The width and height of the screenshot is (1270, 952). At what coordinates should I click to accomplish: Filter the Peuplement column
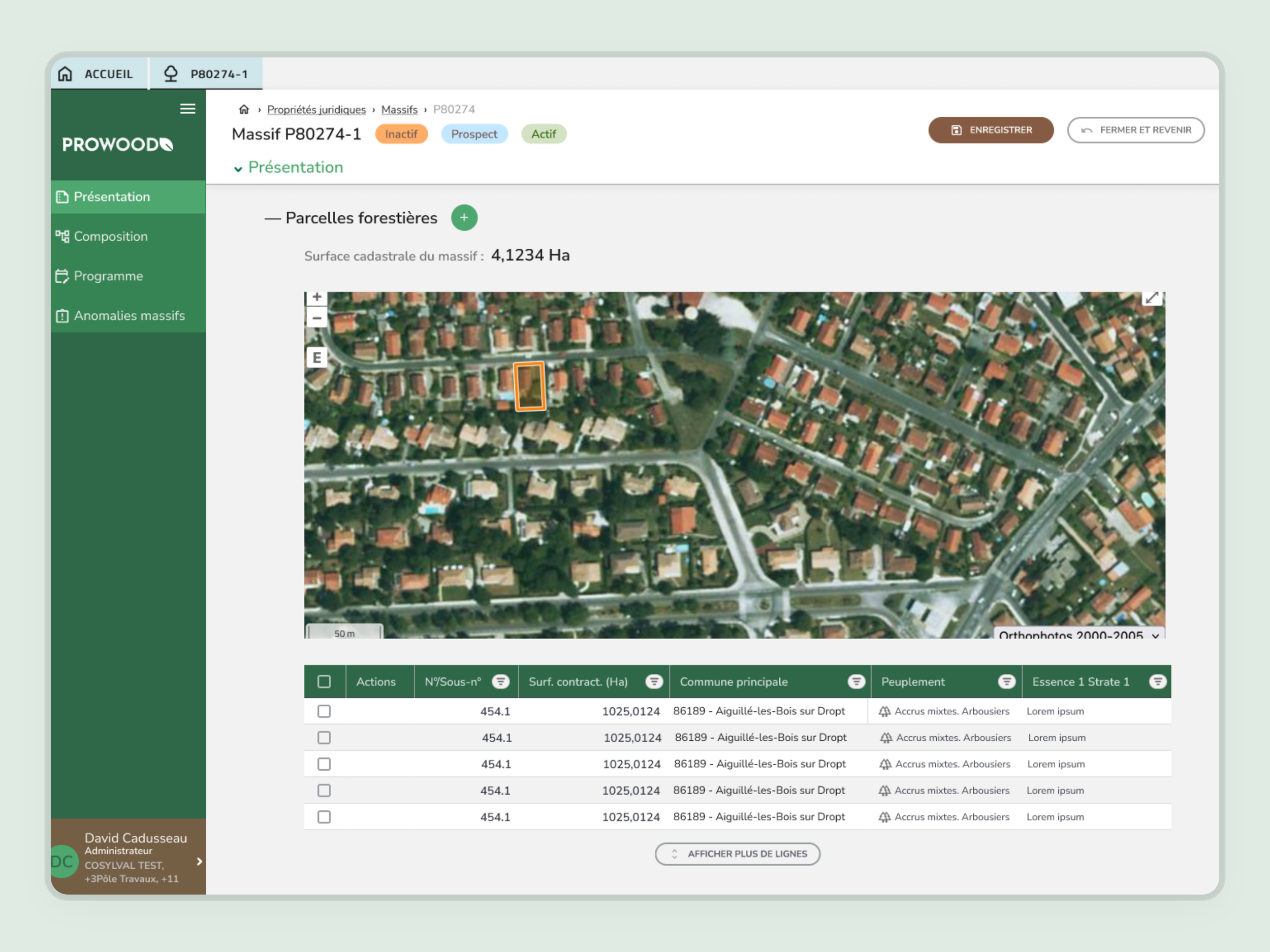click(1006, 682)
